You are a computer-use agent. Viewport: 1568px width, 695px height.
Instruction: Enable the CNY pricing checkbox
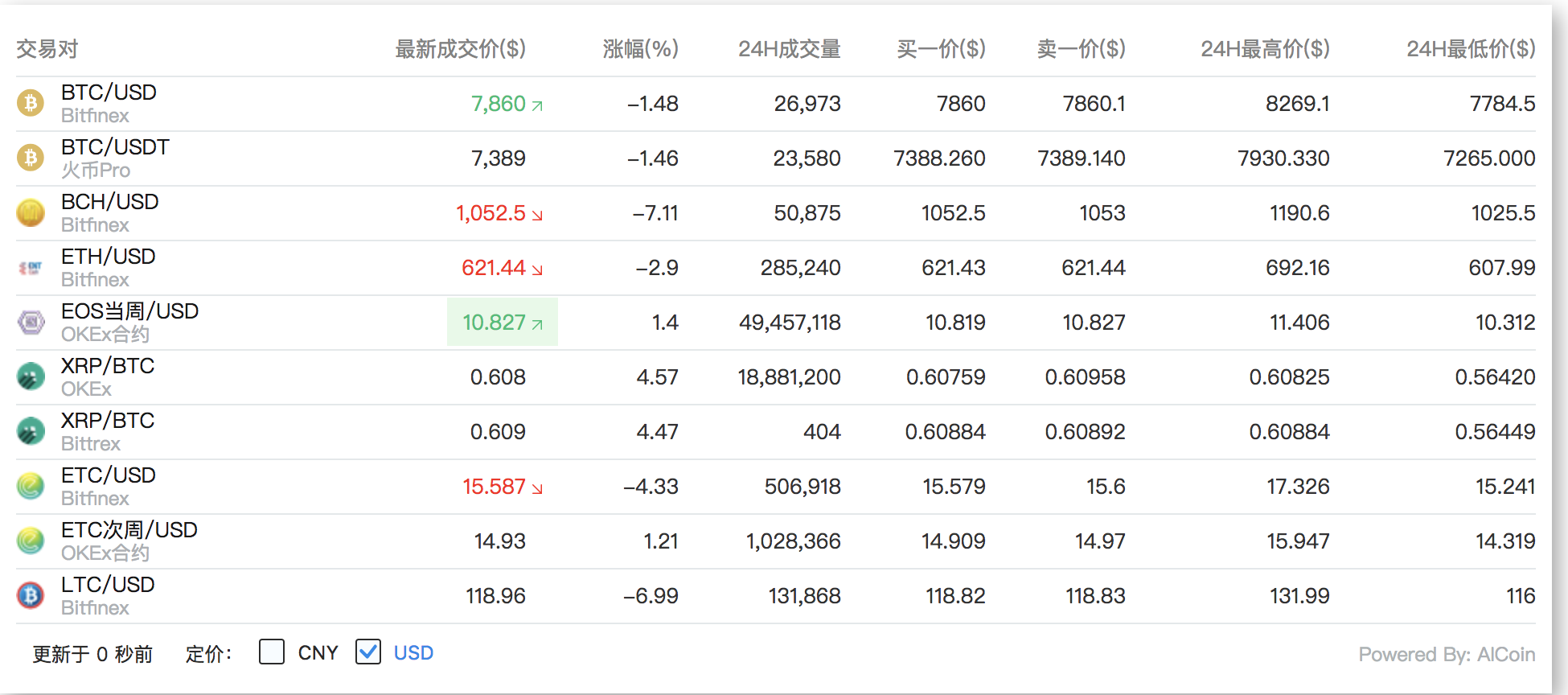pyautogui.click(x=272, y=652)
